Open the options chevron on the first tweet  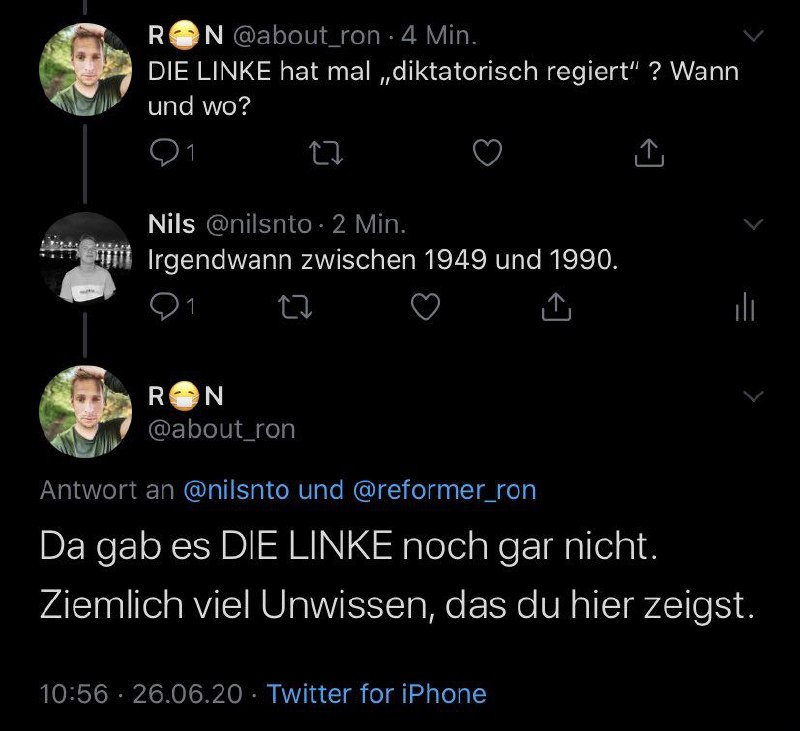[754, 37]
